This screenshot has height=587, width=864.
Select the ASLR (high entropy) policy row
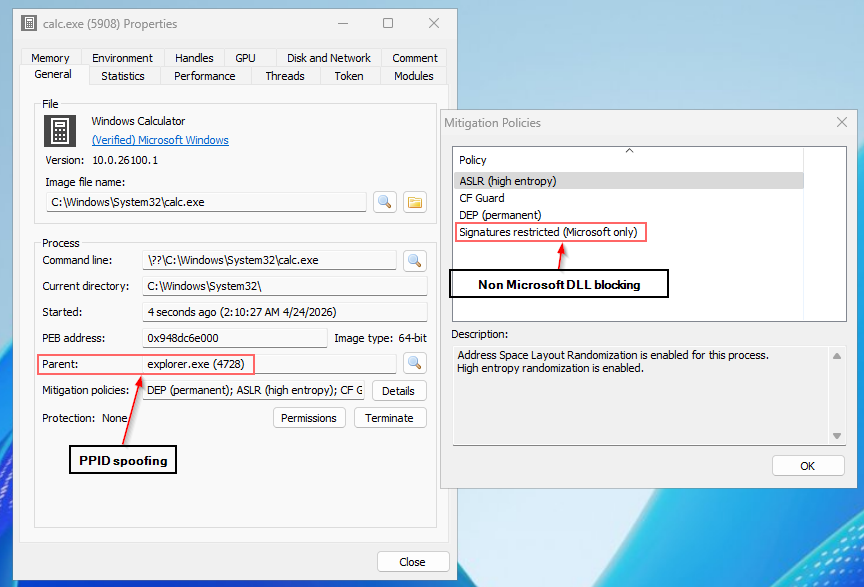629,181
